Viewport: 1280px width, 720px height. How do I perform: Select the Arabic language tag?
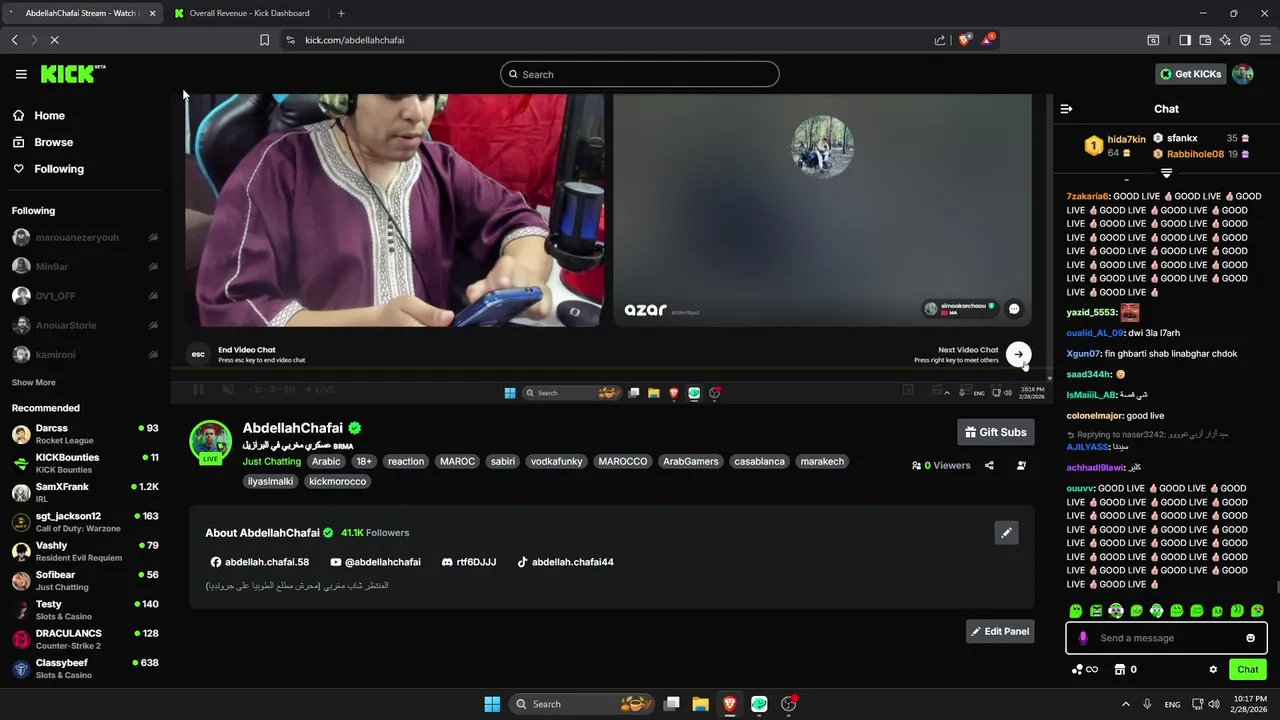[x=326, y=461]
